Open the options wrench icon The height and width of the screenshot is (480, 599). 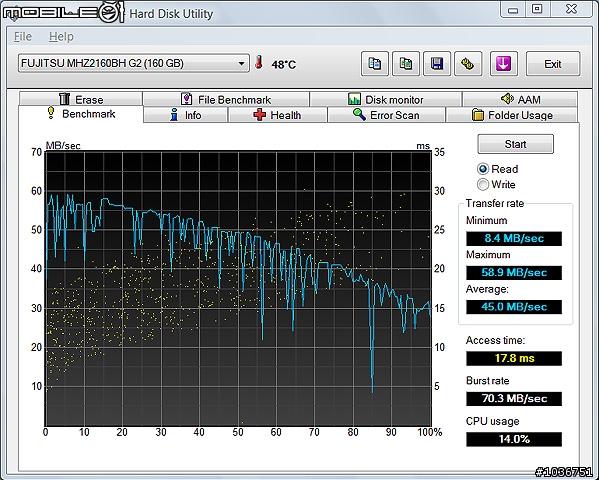pyautogui.click(x=468, y=64)
